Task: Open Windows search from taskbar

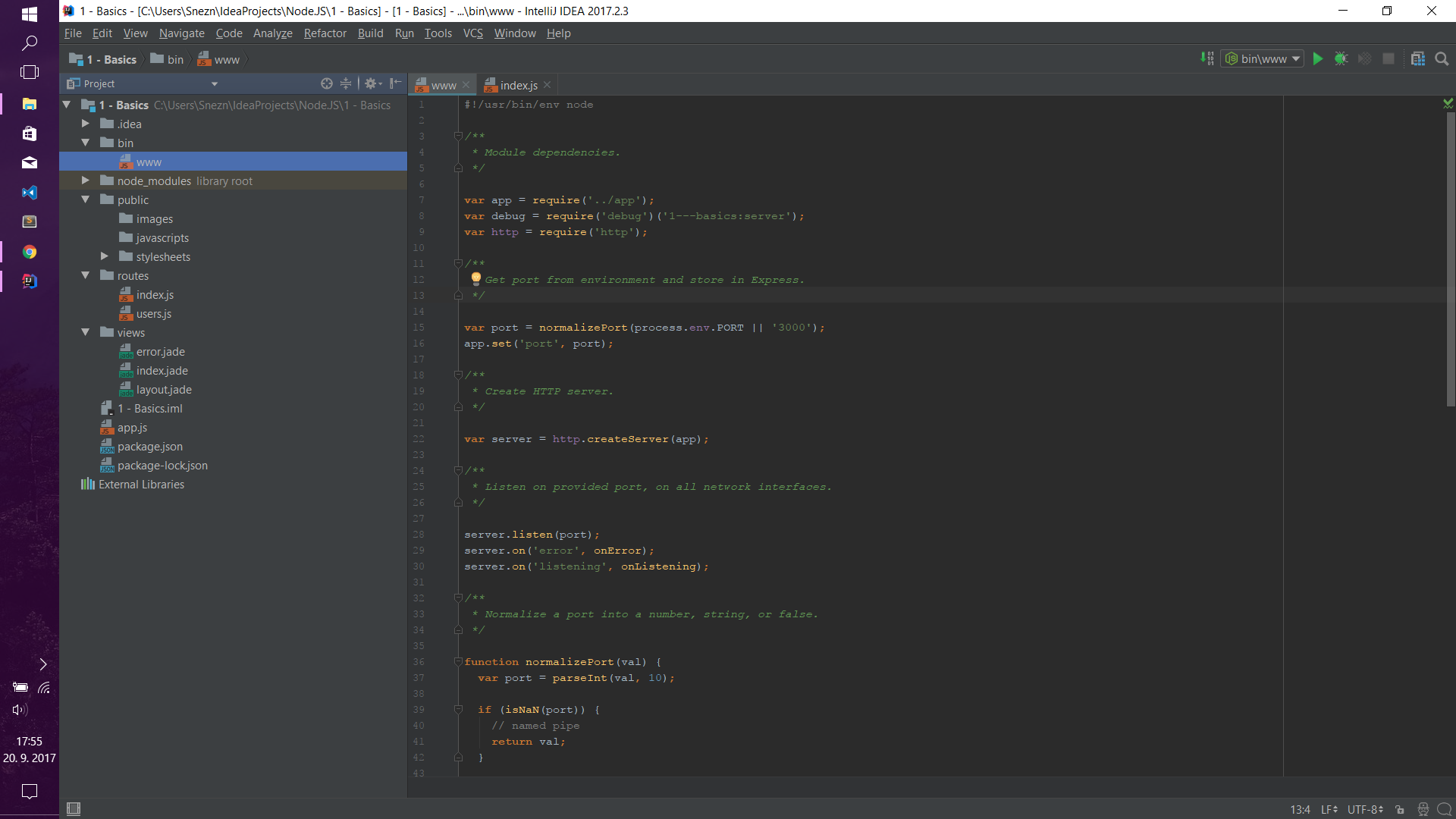Action: pos(30,43)
